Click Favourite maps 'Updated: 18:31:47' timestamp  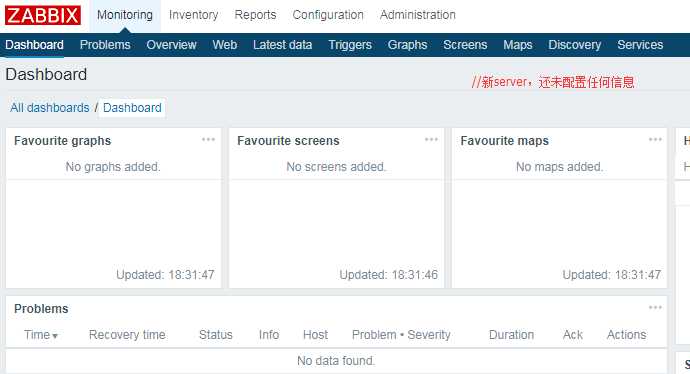point(612,275)
